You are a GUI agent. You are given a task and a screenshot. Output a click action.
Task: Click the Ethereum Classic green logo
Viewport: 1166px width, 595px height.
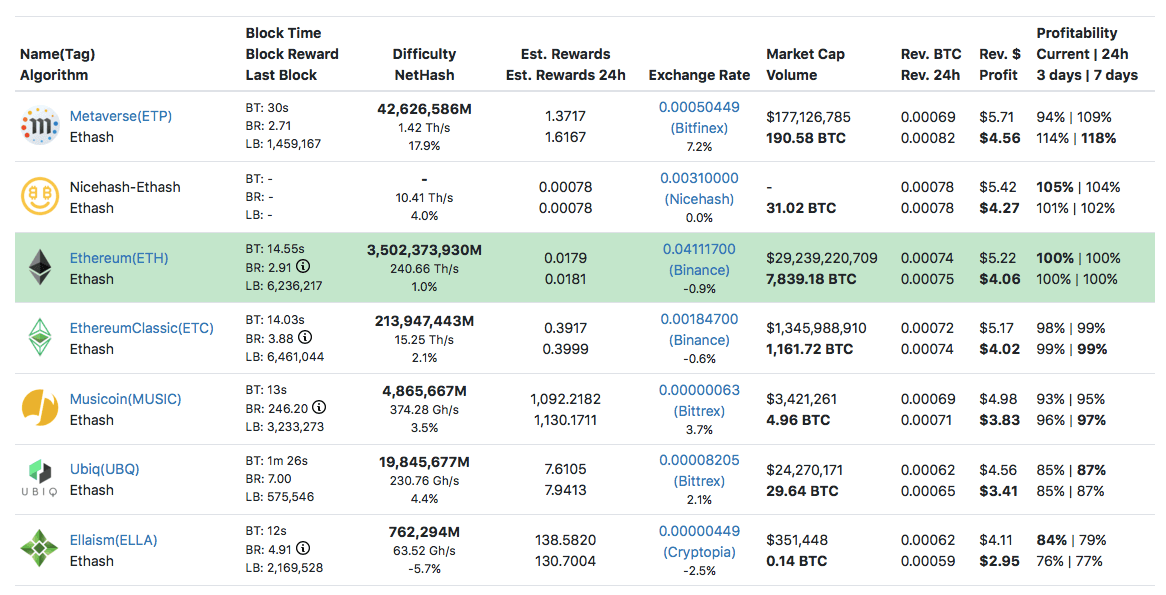[40, 338]
